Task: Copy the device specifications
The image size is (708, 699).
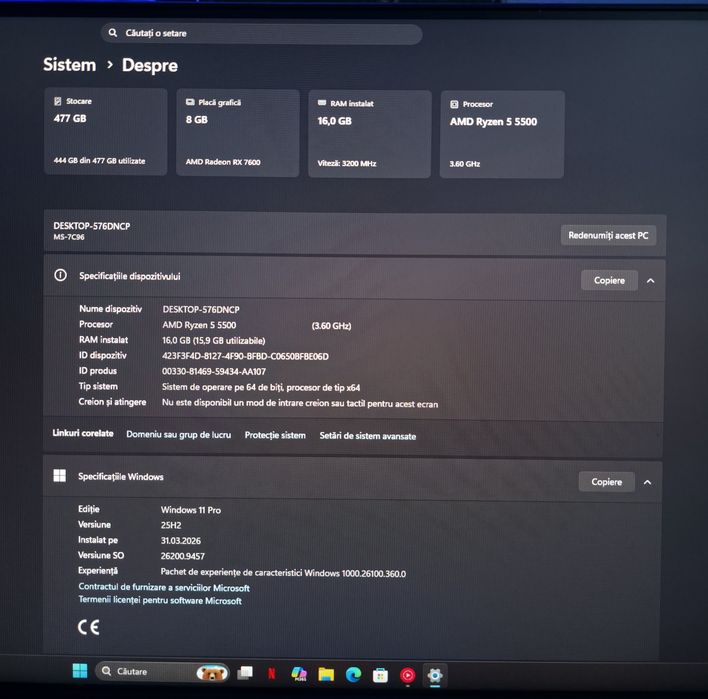Action: pos(609,280)
